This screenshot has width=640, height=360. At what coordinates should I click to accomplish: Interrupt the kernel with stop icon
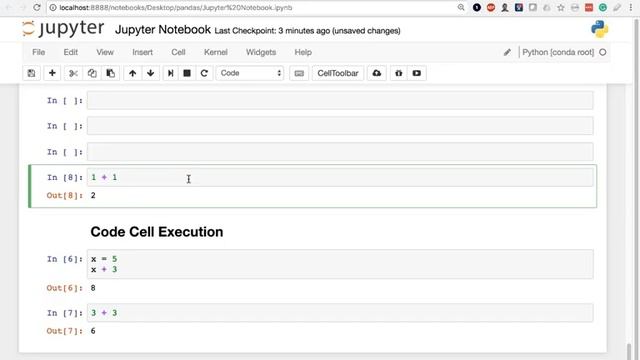tap(187, 73)
